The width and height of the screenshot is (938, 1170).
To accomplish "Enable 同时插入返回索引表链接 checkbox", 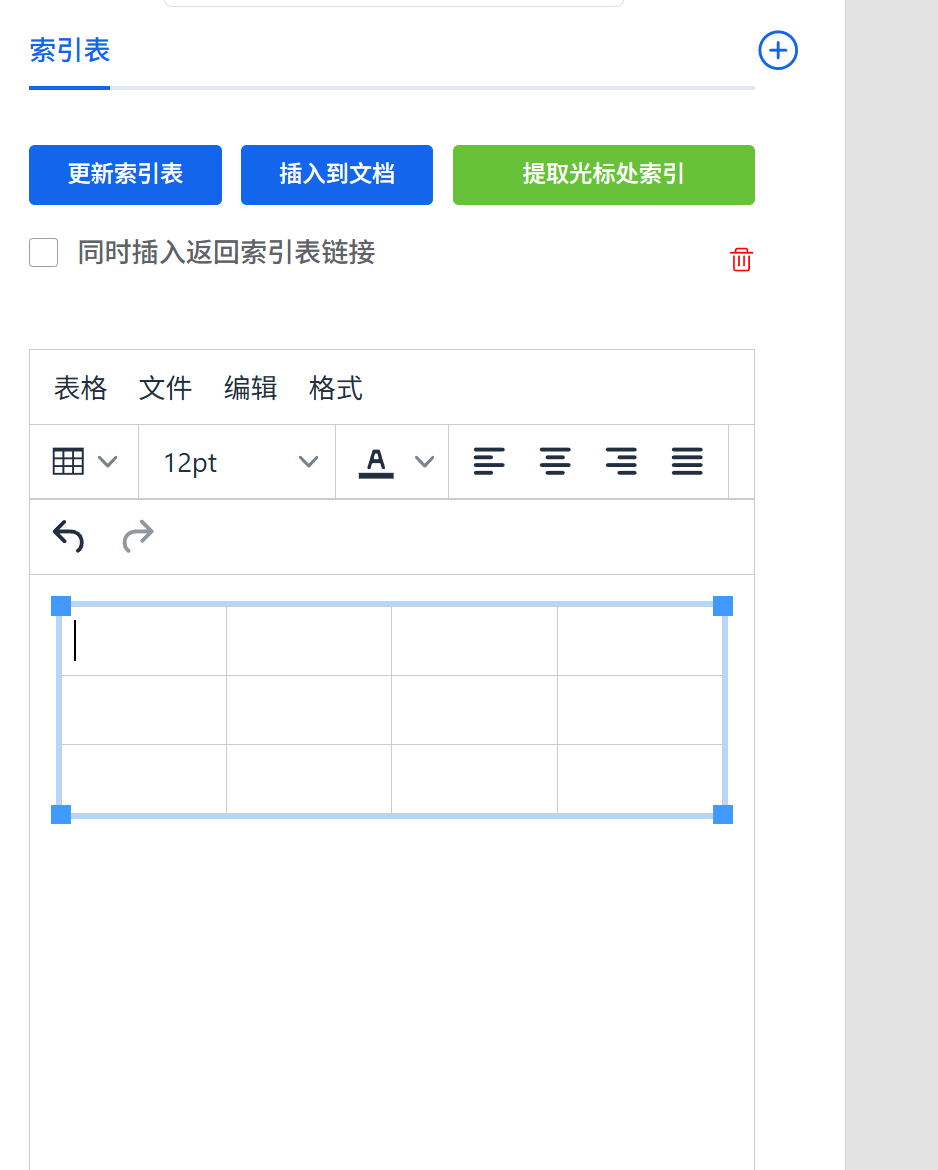I will [x=44, y=253].
